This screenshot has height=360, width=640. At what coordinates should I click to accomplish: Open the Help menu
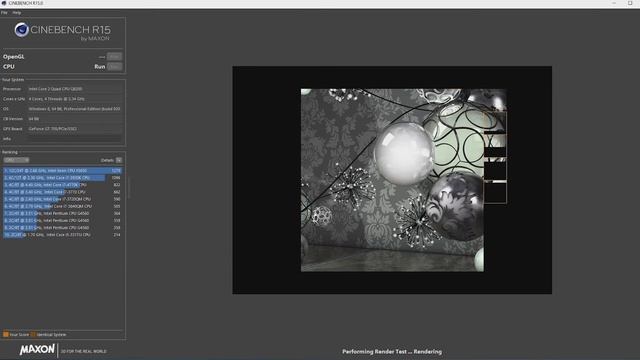click(x=16, y=13)
